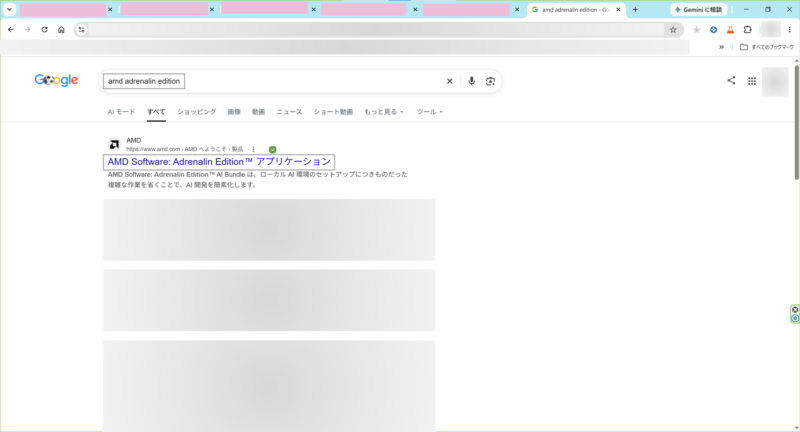Select the すべて results tab
The width and height of the screenshot is (800, 432).
(156, 112)
